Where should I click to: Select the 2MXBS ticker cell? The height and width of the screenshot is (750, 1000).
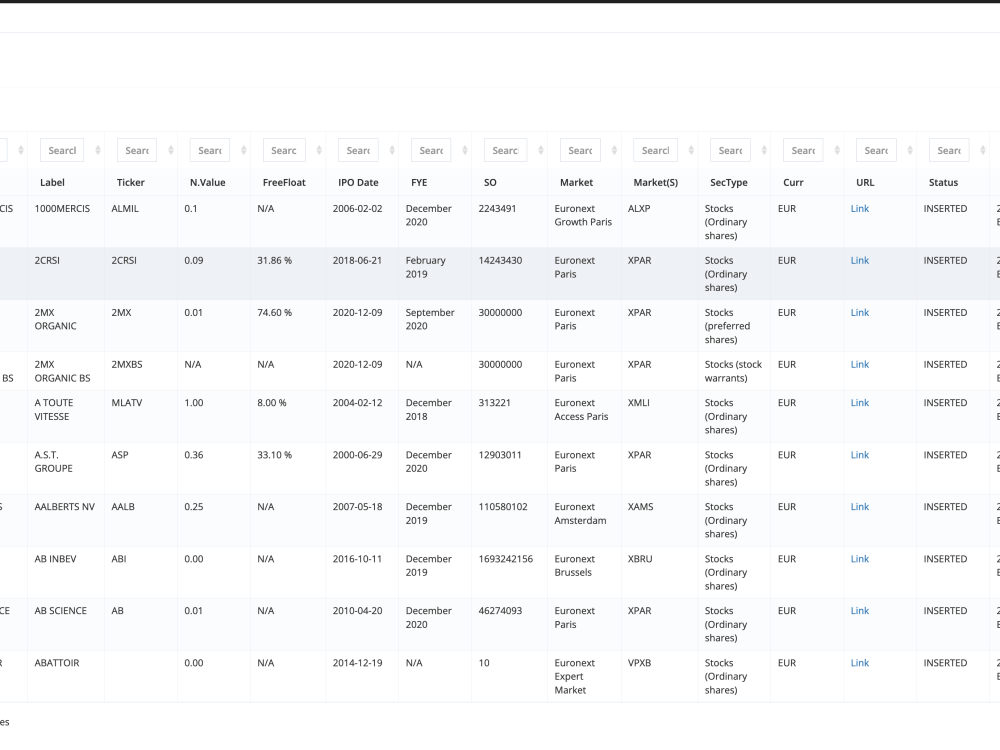click(x=141, y=371)
